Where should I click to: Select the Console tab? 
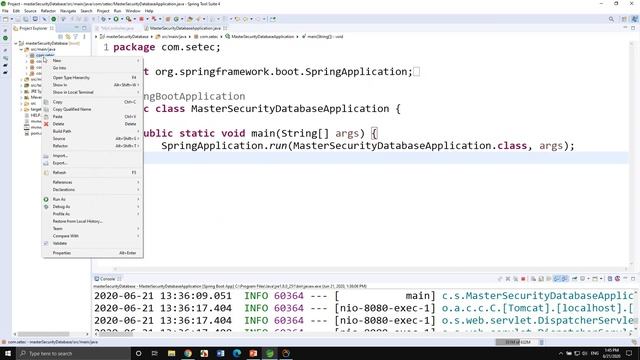(107, 279)
